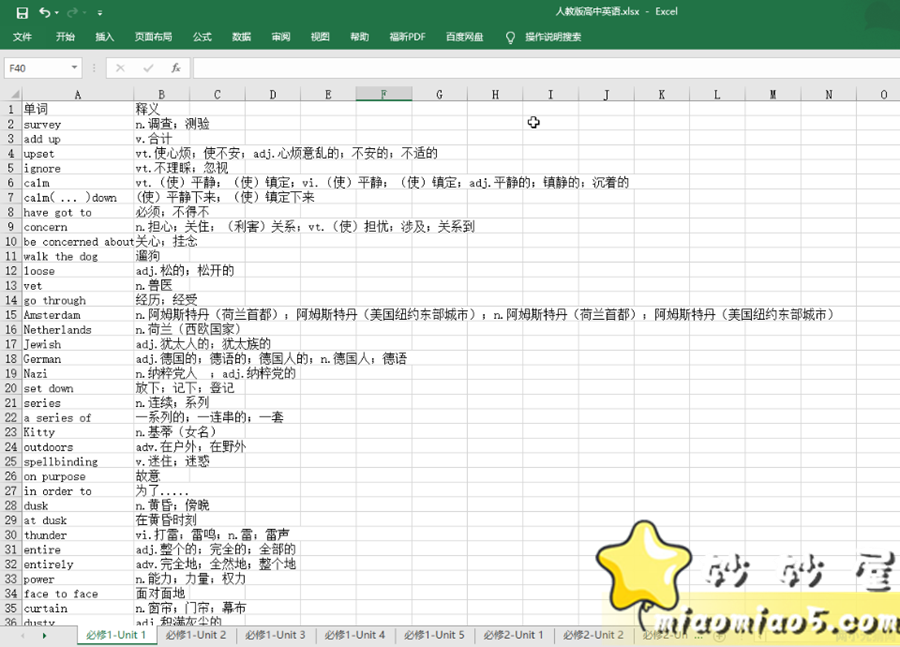Viewport: 900px width, 647px height.
Task: Cancel input using formula bar X icon
Action: point(119,66)
